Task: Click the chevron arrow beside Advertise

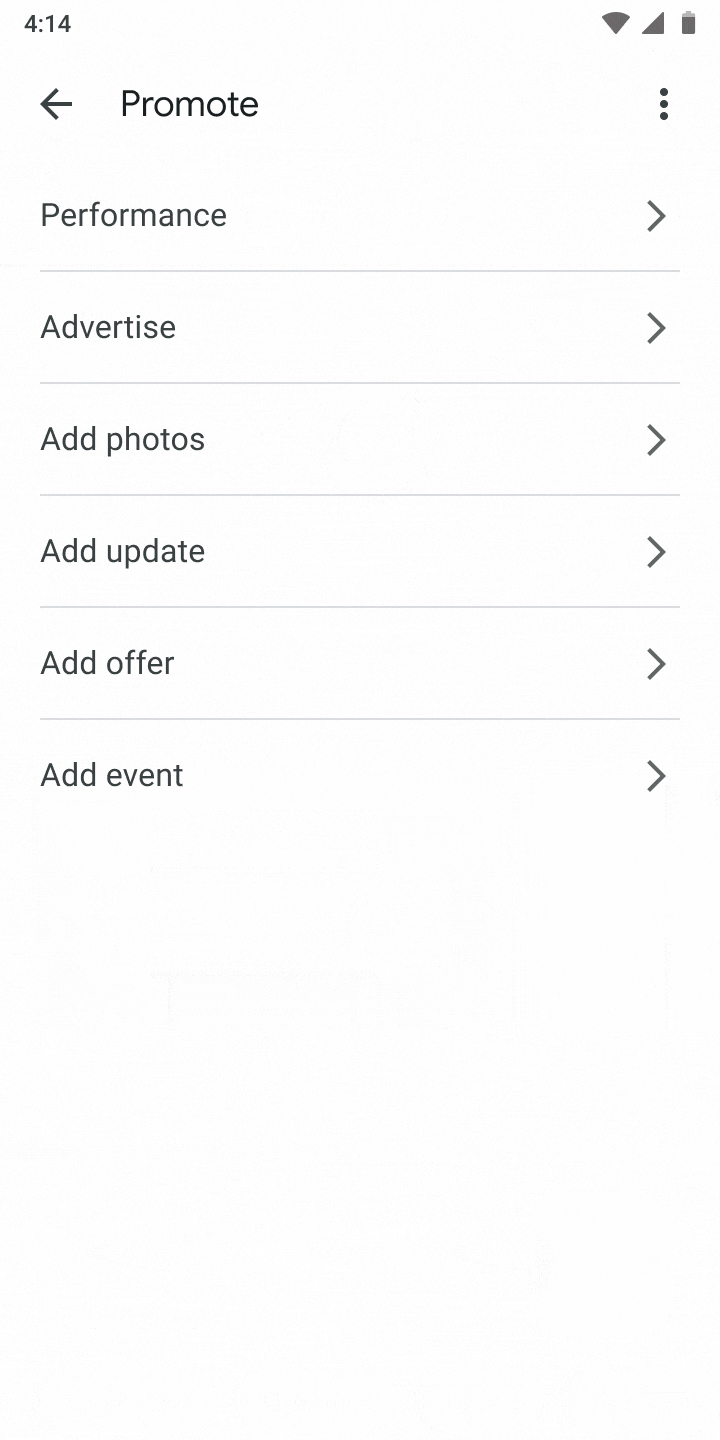Action: click(x=656, y=328)
